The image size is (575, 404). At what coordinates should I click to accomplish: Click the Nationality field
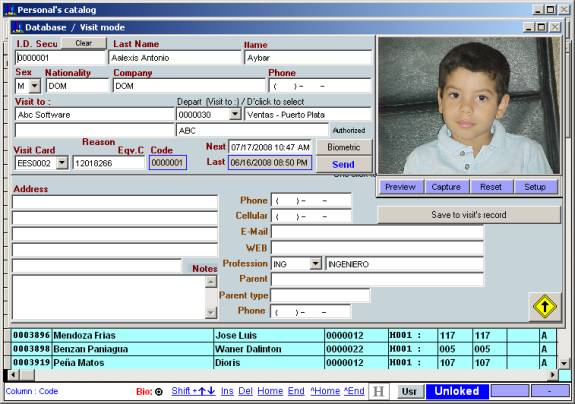click(x=78, y=86)
